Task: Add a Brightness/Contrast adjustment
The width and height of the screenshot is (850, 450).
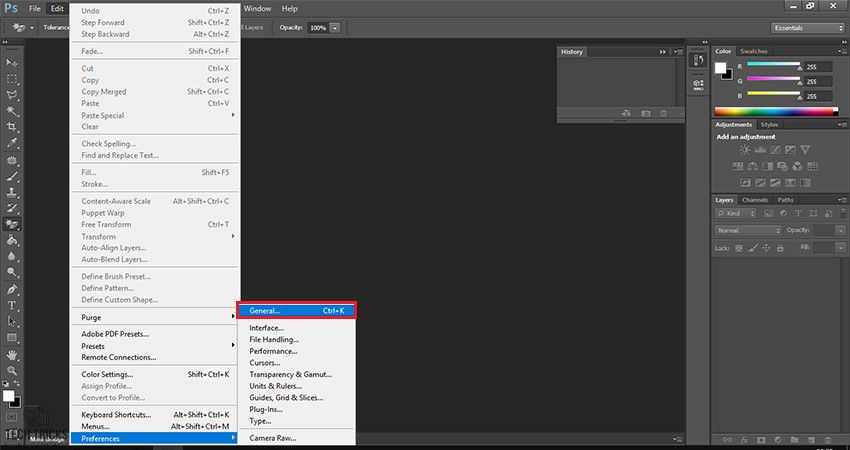Action: tap(745, 150)
